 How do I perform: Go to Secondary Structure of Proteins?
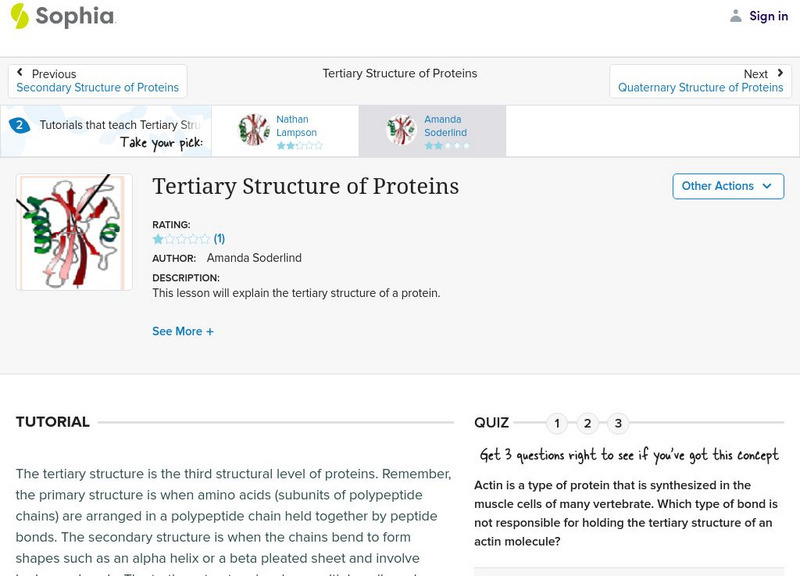pyautogui.click(x=98, y=88)
